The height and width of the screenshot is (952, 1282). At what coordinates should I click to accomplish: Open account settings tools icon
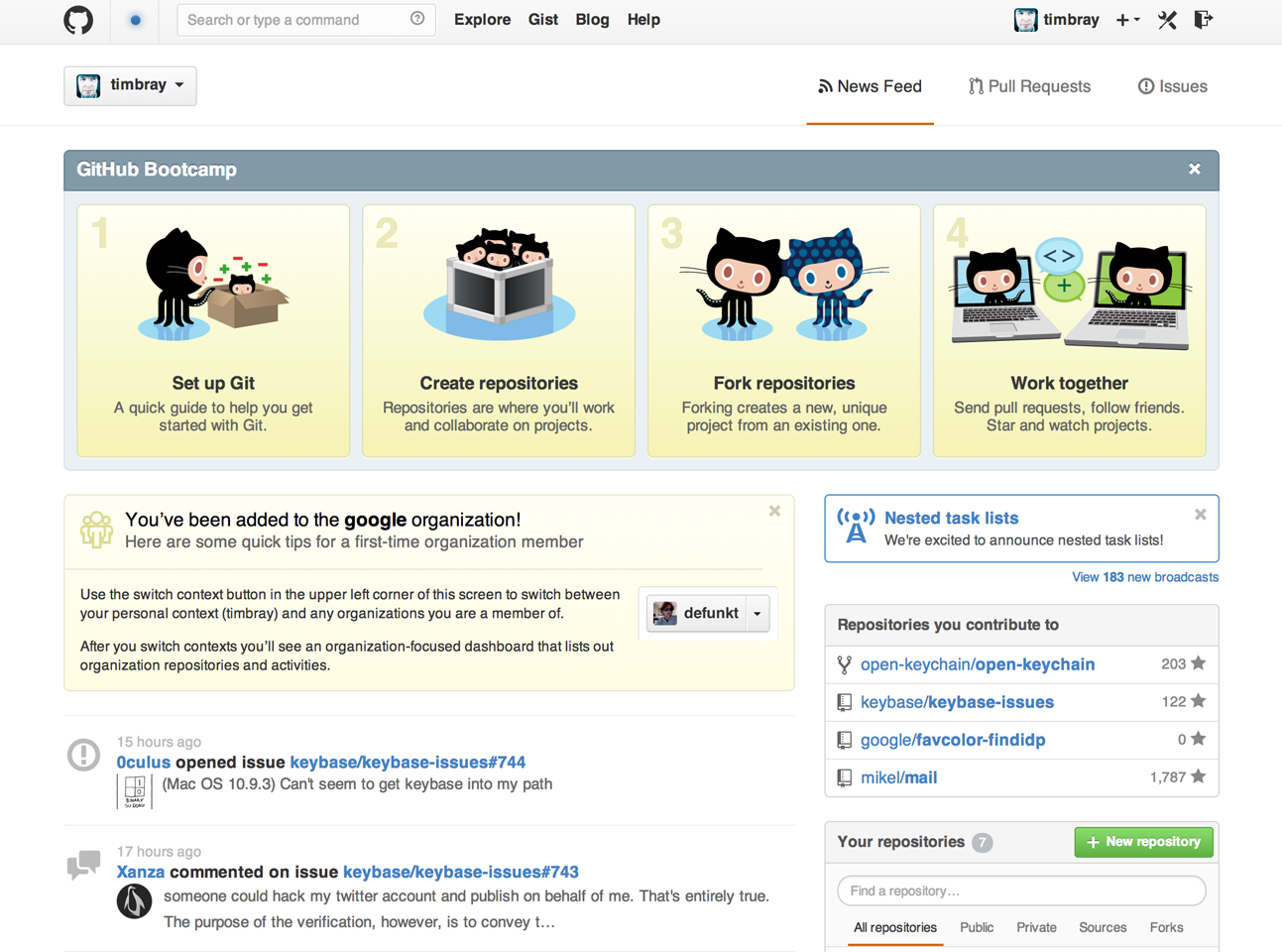tap(1167, 20)
